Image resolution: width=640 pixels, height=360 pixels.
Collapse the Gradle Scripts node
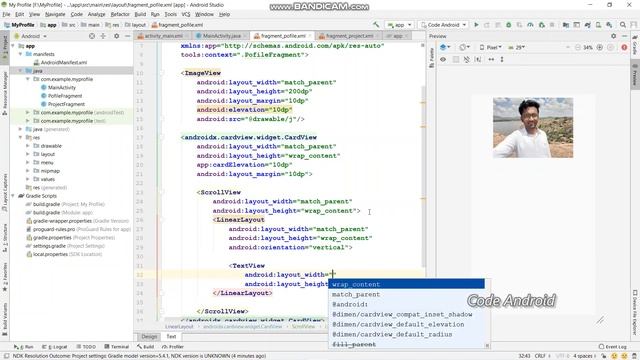tap(14, 196)
